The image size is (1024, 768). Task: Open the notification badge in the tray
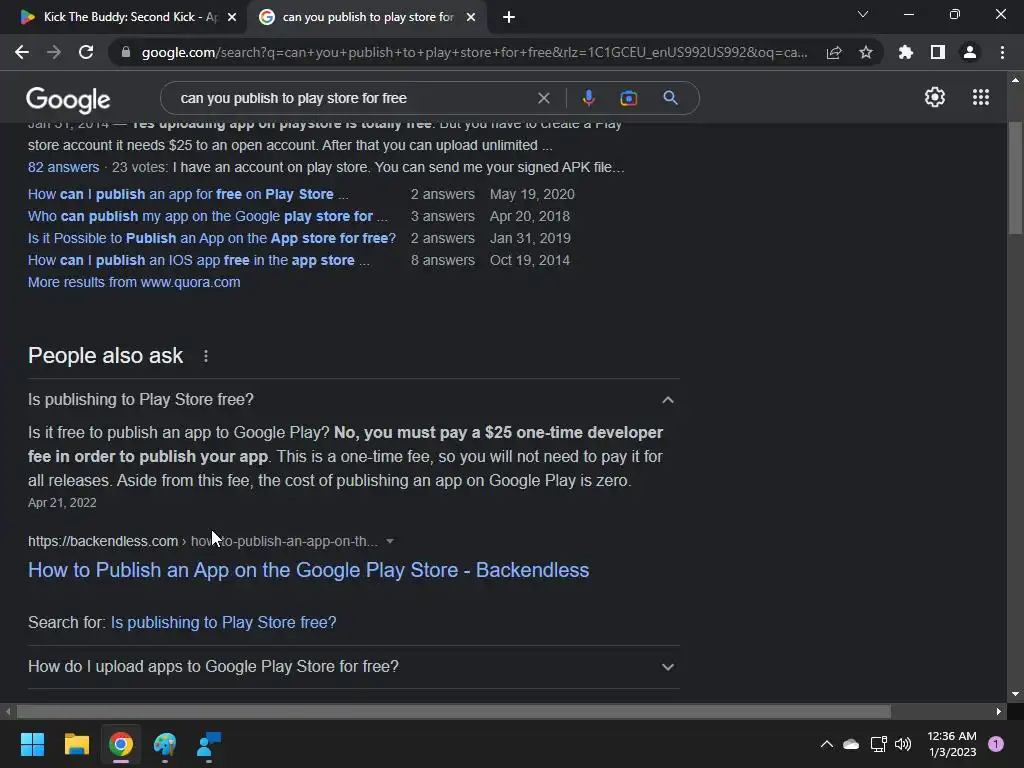[x=996, y=744]
